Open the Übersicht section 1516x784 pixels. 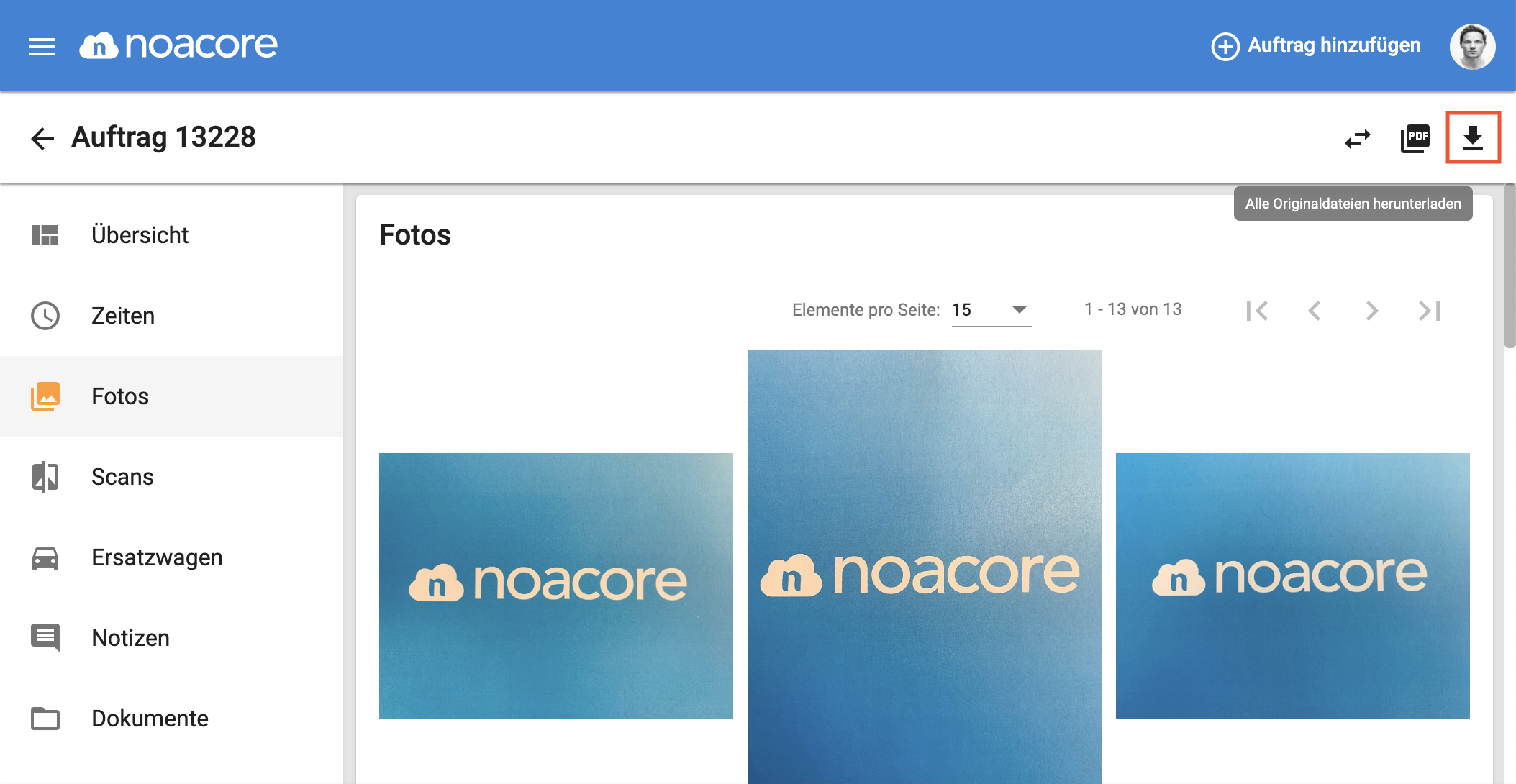[171, 235]
